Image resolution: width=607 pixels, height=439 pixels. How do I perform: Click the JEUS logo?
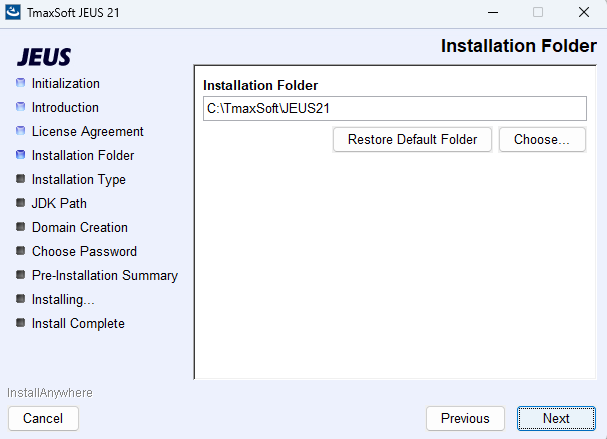(44, 57)
